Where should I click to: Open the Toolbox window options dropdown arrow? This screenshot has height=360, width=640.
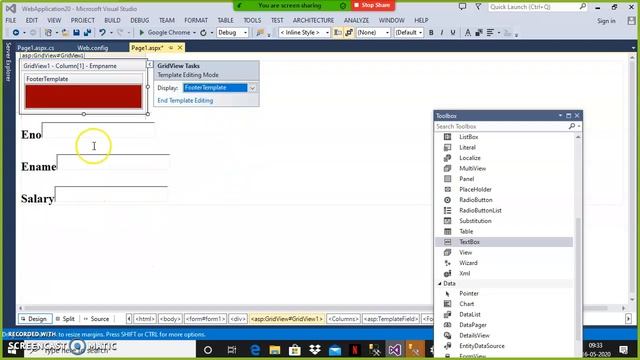(x=560, y=116)
